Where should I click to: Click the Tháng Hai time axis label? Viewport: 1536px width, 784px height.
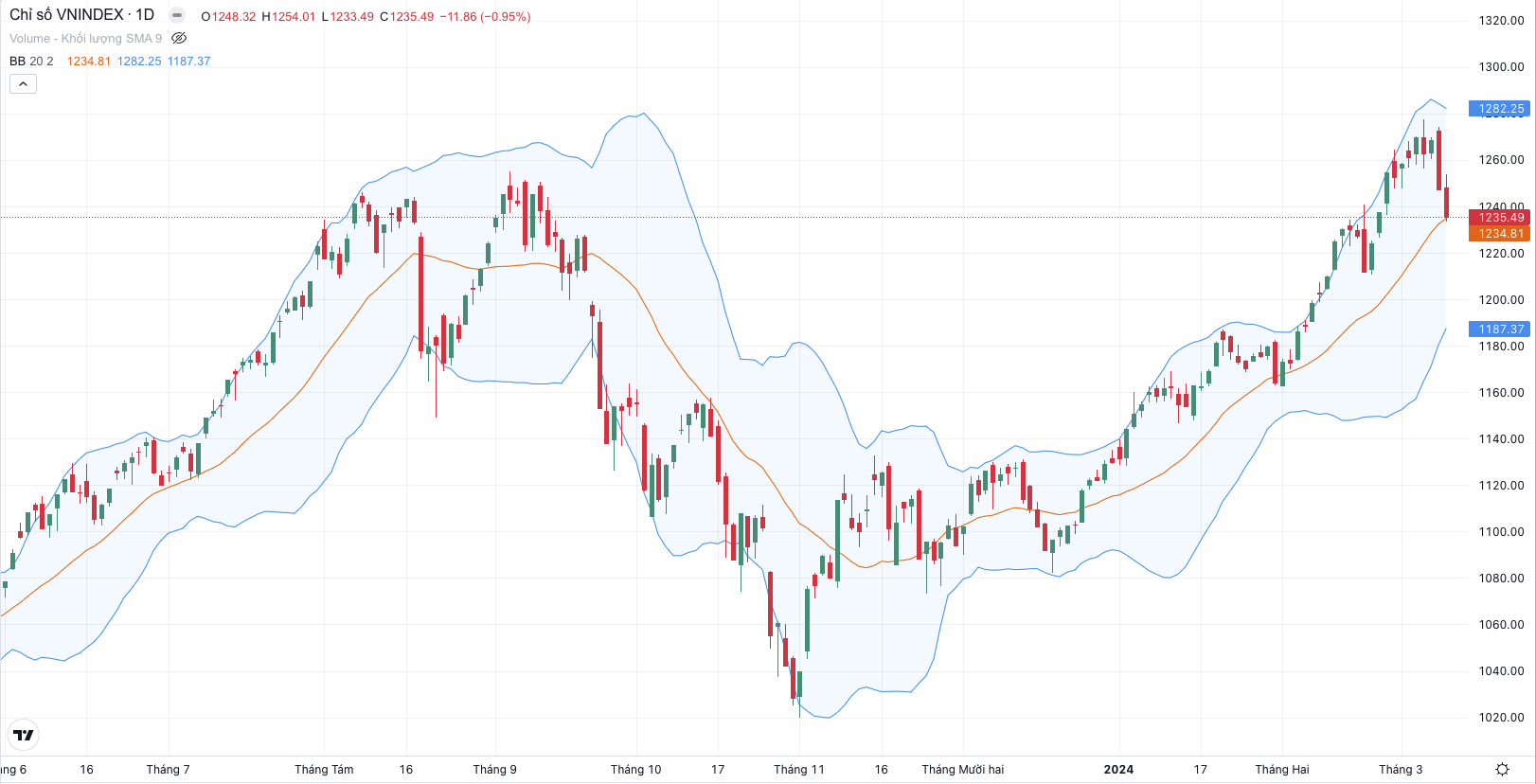click(1281, 770)
